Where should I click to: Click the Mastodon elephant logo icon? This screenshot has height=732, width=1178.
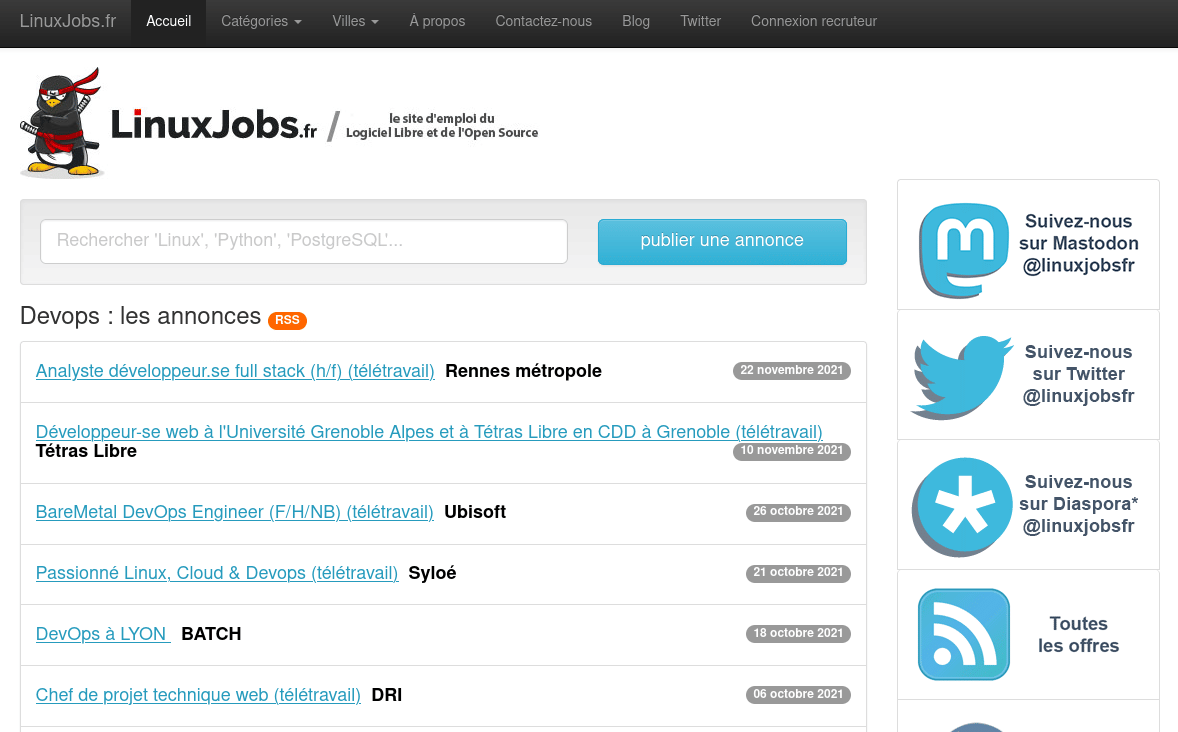pos(964,250)
